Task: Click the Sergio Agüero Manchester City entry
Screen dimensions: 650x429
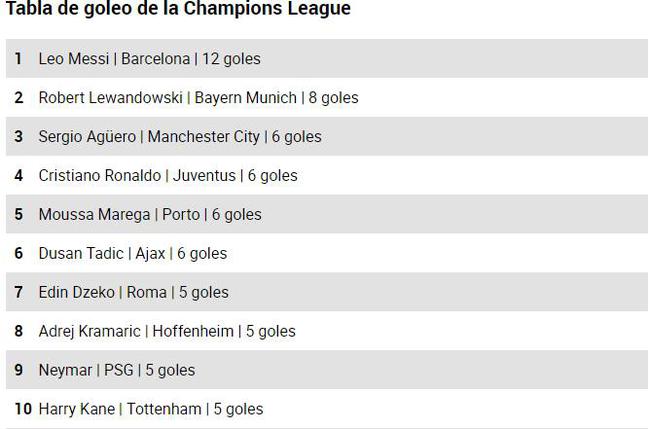Action: pyautogui.click(x=327, y=136)
